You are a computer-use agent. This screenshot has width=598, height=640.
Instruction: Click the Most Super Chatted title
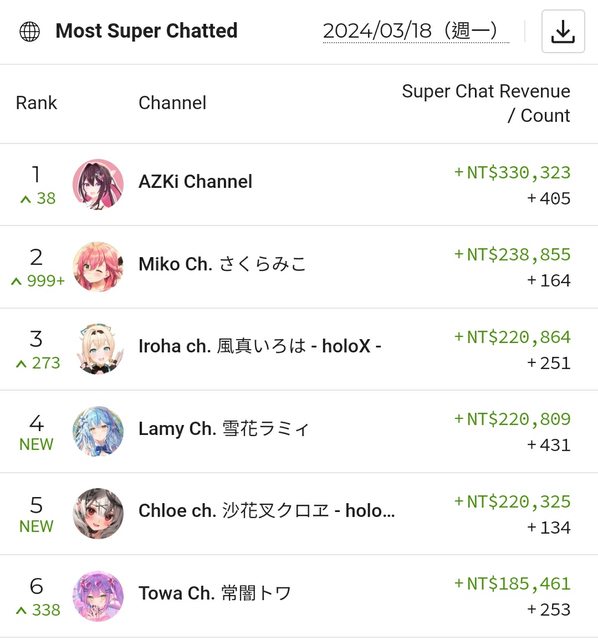147,31
